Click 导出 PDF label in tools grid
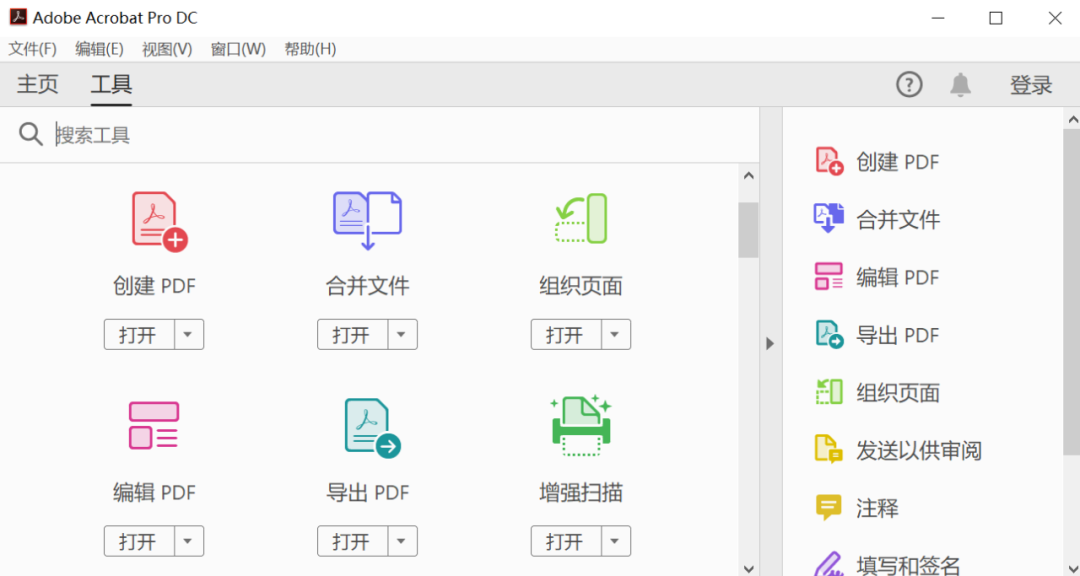Screen dimensions: 1080x576 [367, 493]
